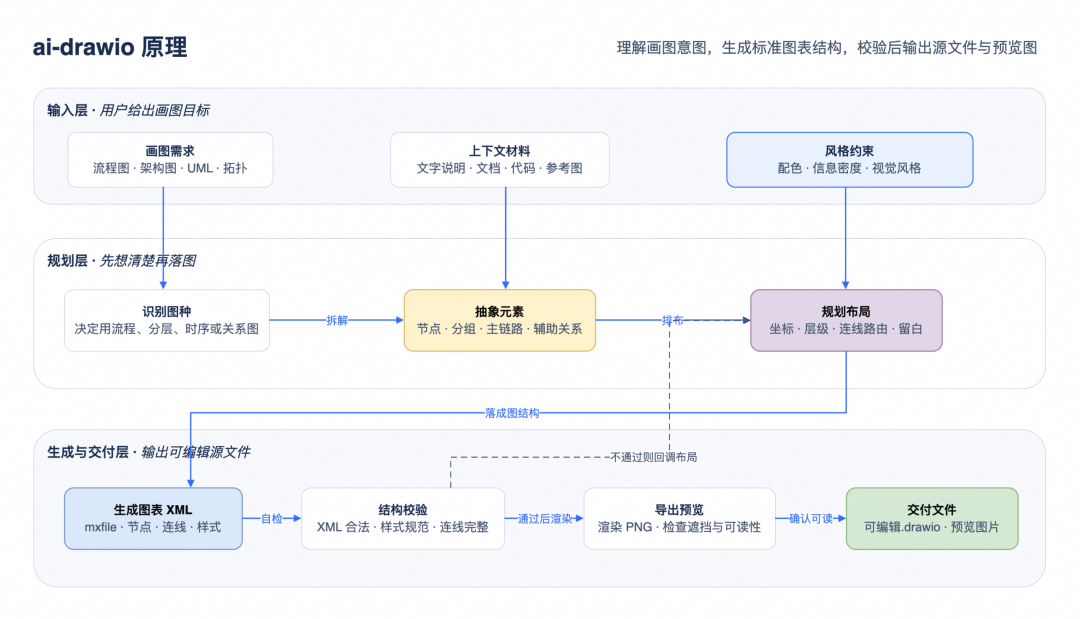Click the 不通过则回调布局 edge label

pyautogui.click(x=654, y=457)
